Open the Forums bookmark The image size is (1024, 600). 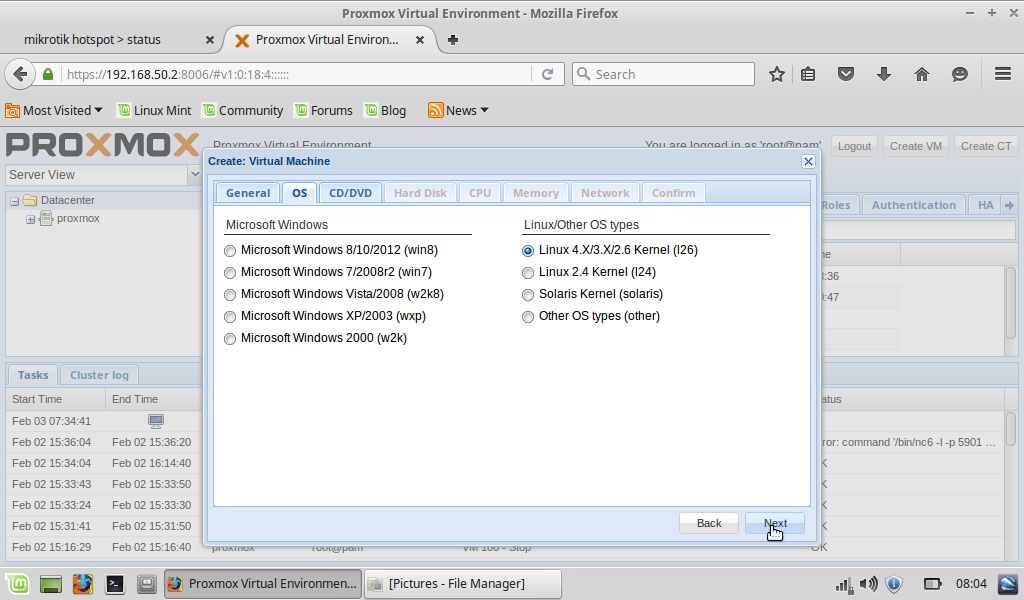coord(323,110)
